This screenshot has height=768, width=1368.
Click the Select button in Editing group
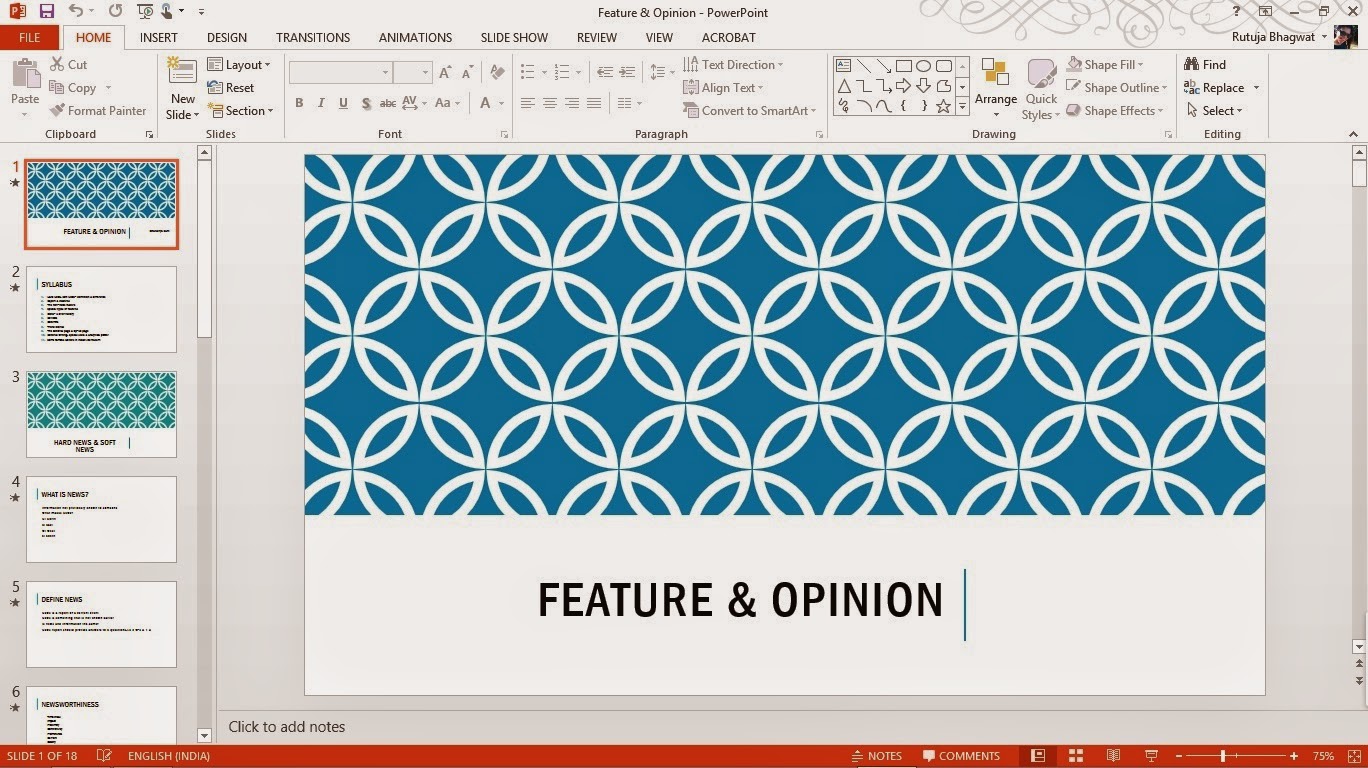click(x=1215, y=110)
